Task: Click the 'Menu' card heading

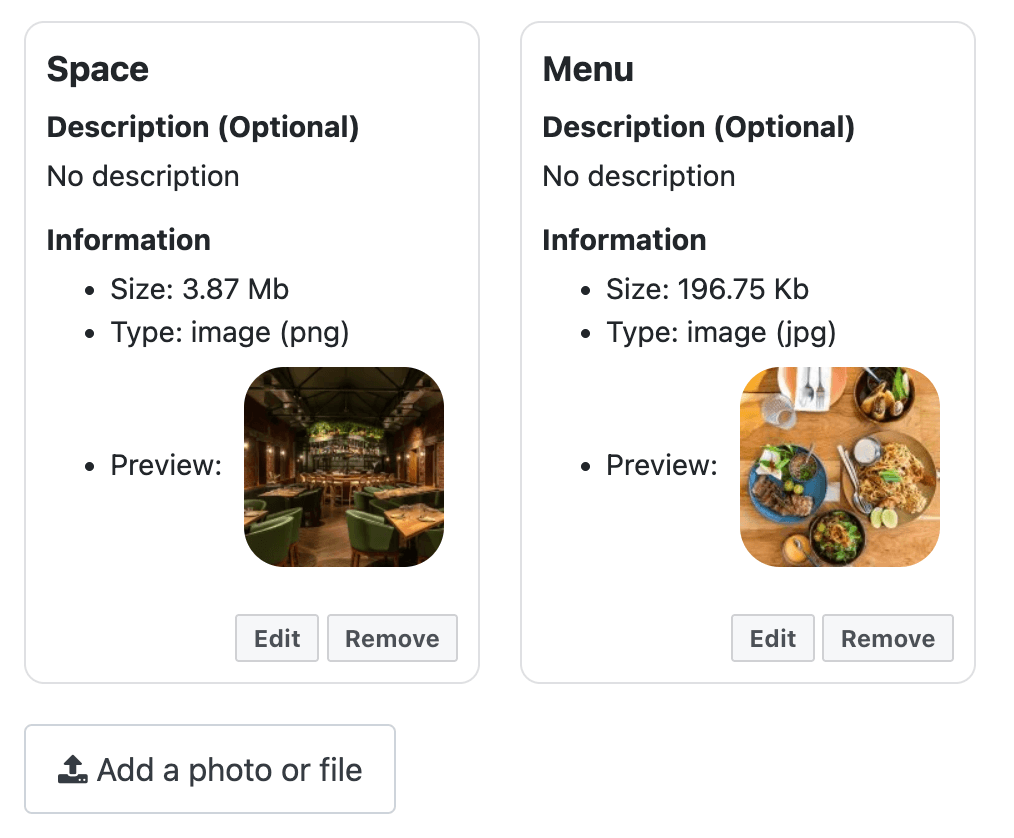Action: pos(587,69)
